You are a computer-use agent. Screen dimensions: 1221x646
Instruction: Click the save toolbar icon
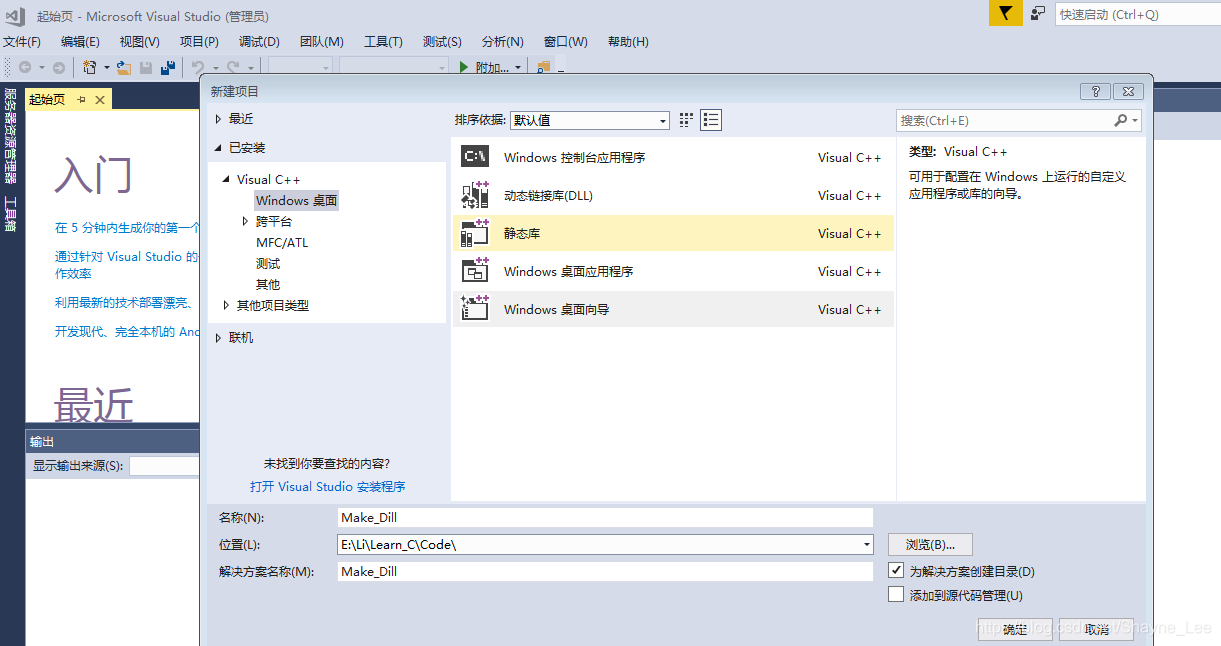(x=146, y=67)
